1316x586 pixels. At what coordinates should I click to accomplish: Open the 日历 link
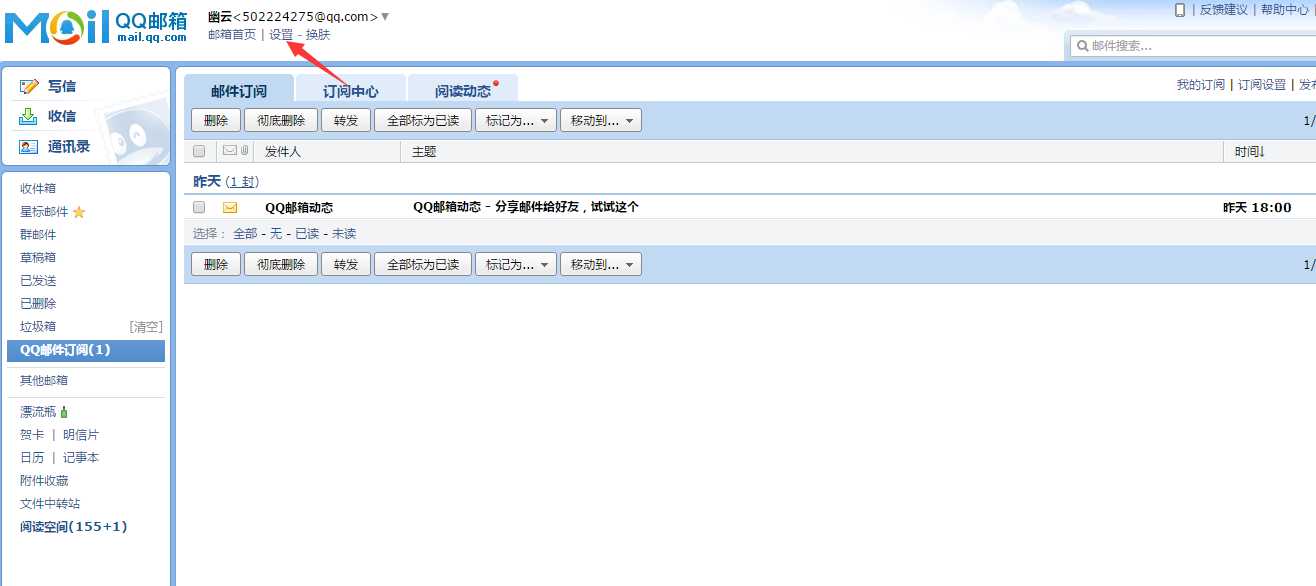(32, 458)
